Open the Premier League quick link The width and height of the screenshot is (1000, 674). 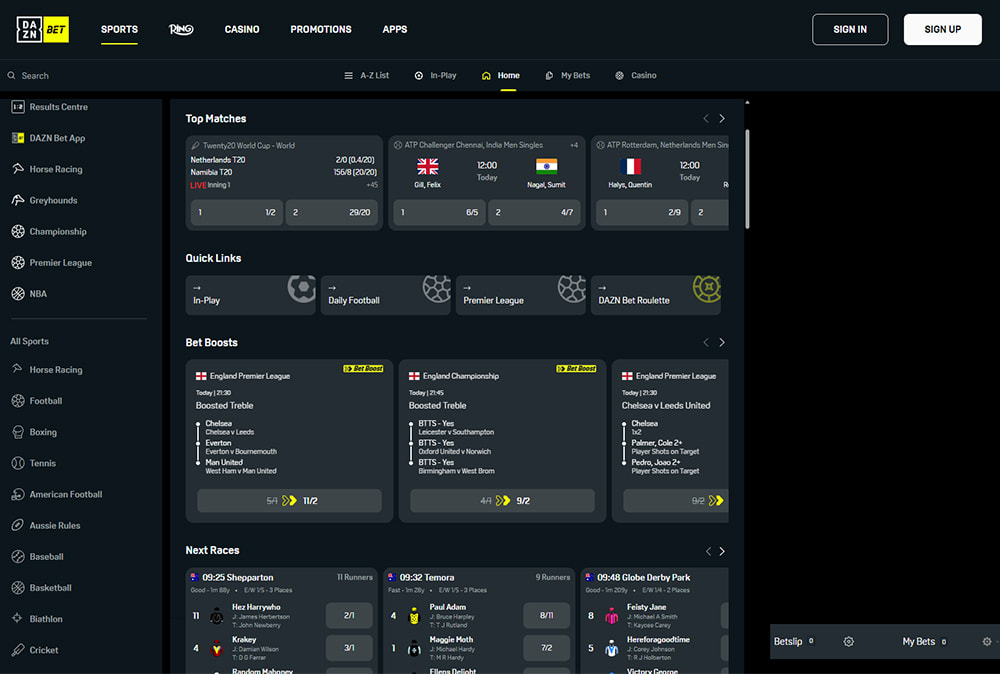tap(520, 296)
